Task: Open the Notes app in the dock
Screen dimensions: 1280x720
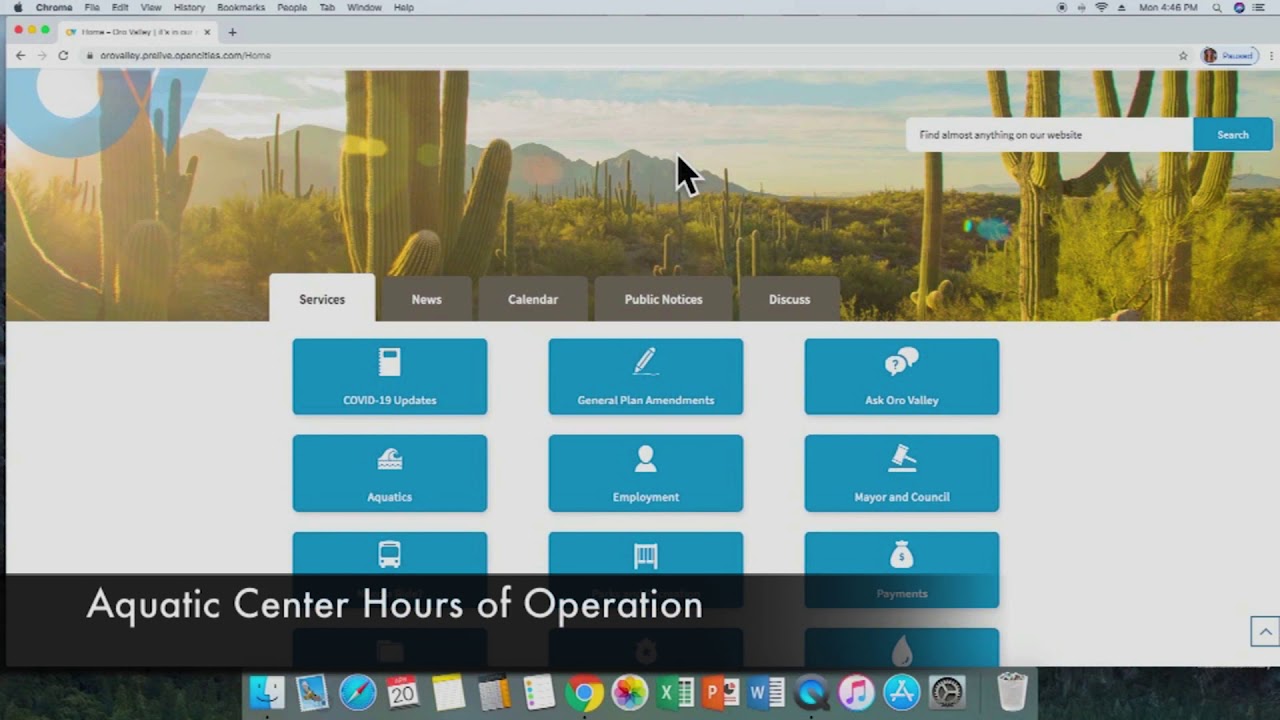Action: 448,692
